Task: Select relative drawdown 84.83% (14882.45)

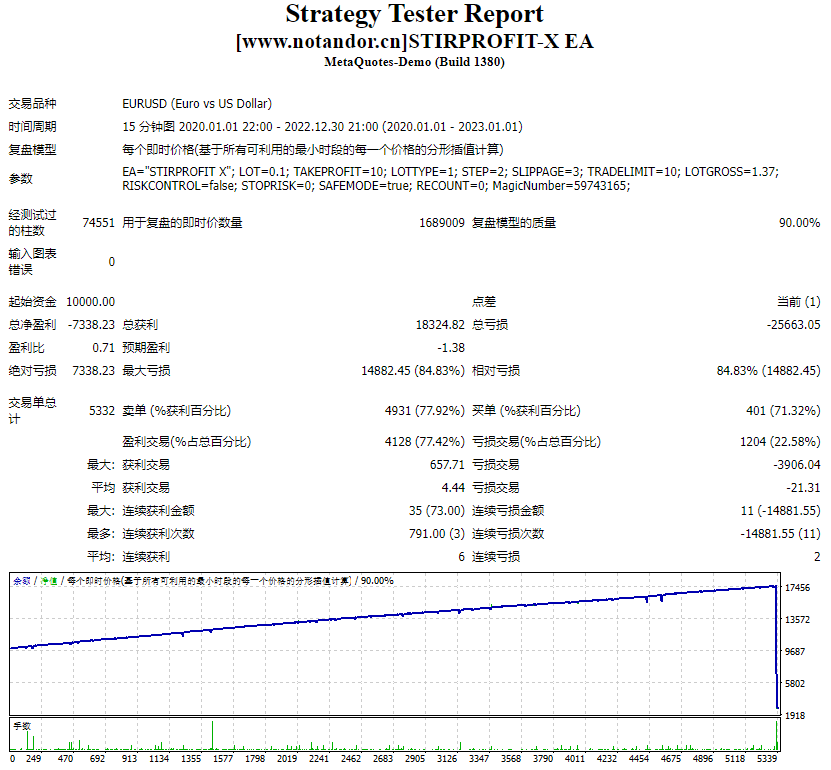Action: pyautogui.click(x=768, y=370)
